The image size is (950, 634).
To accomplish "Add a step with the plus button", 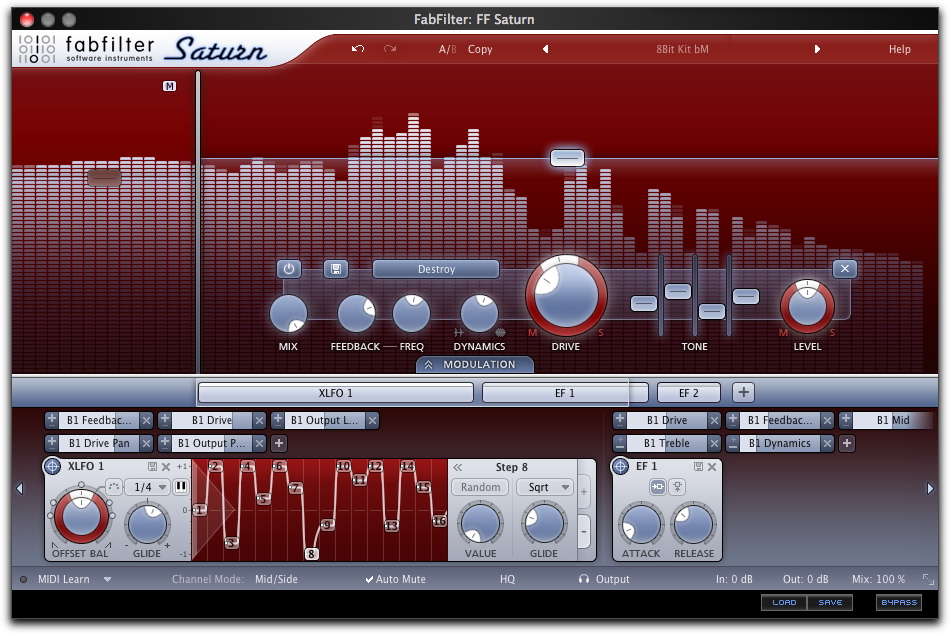I will [x=584, y=492].
